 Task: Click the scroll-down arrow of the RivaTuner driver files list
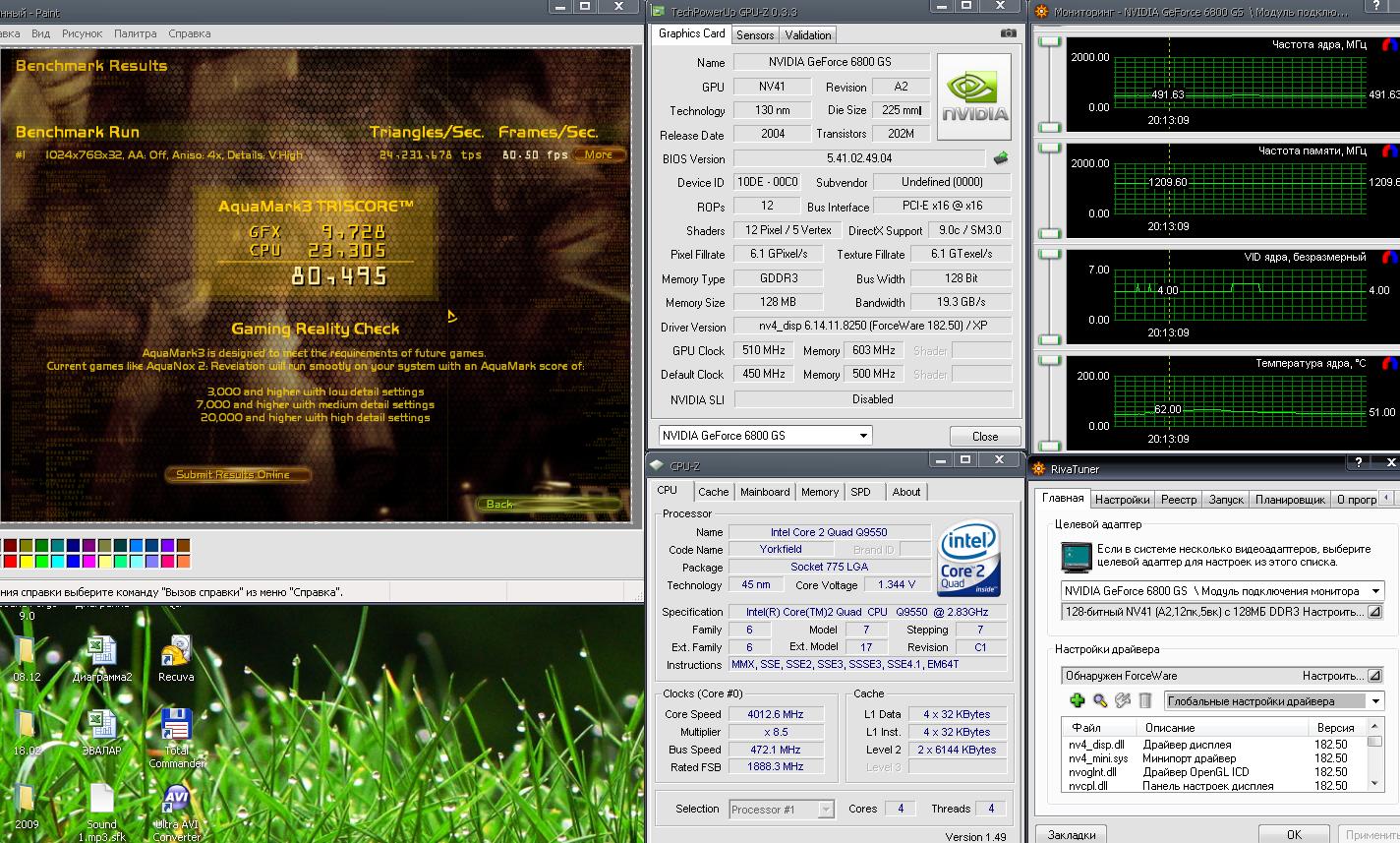pos(1375,783)
